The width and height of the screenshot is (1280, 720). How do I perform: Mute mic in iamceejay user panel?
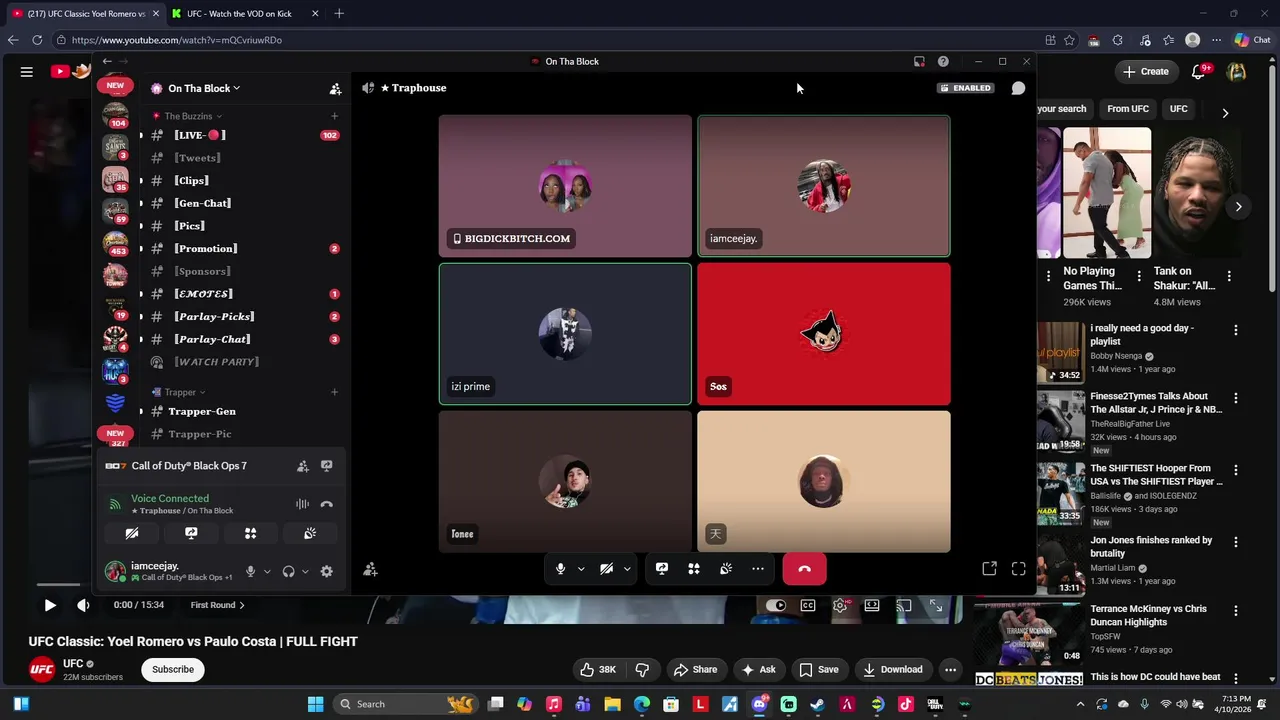tap(251, 571)
